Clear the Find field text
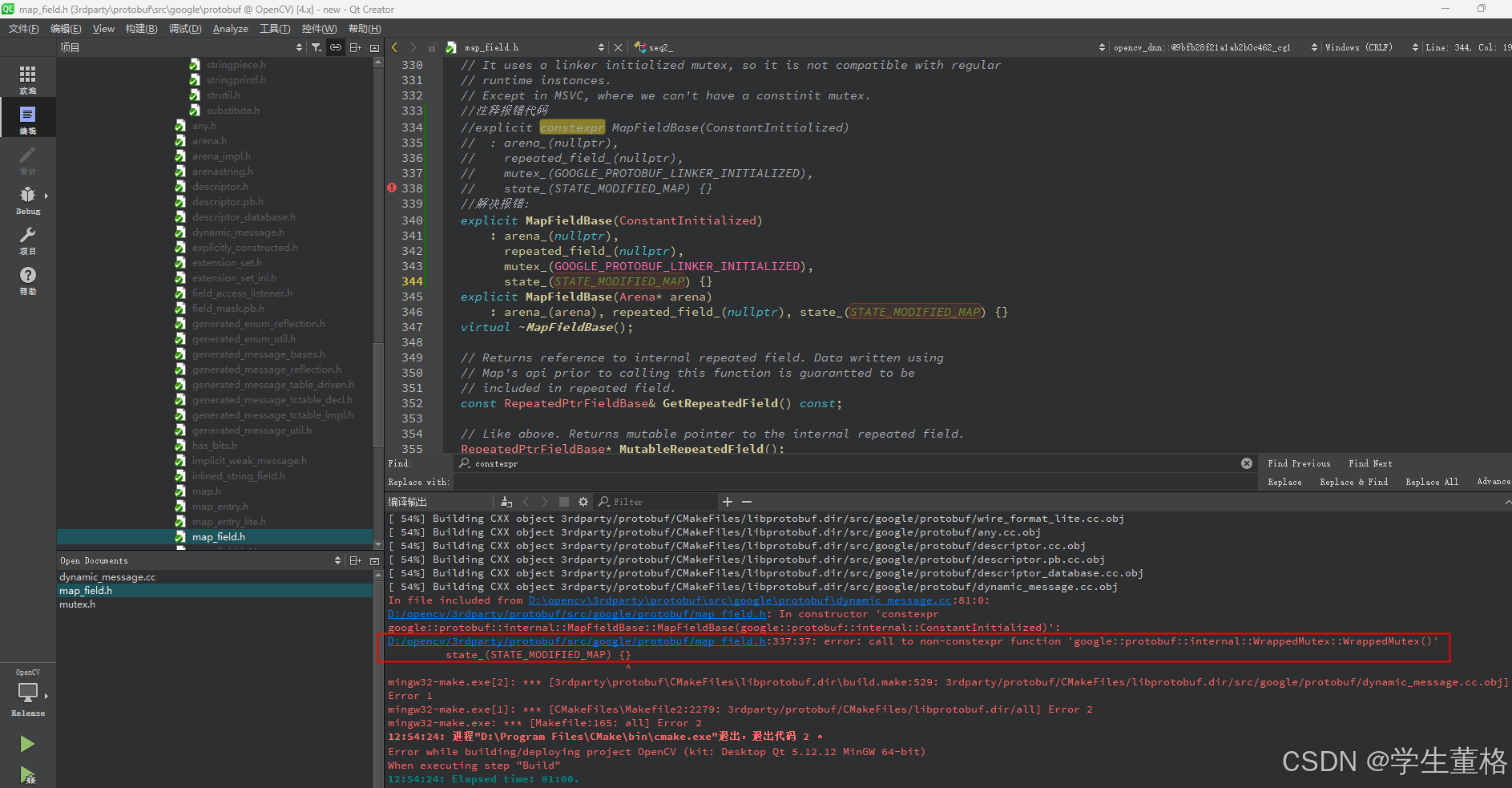1512x788 pixels. coord(1247,463)
